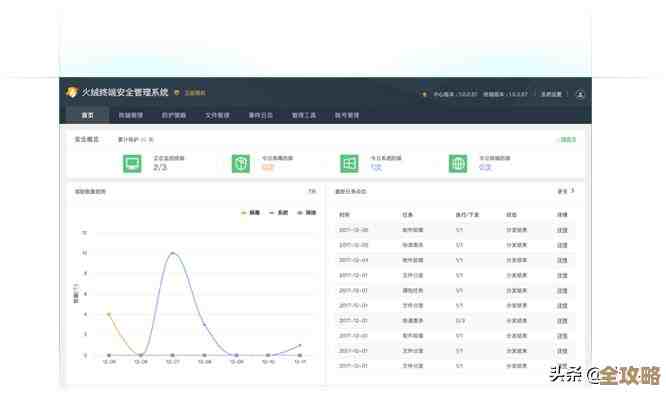The image size is (666, 394).
Task: Open the 事件日志 tab
Action: click(x=260, y=115)
